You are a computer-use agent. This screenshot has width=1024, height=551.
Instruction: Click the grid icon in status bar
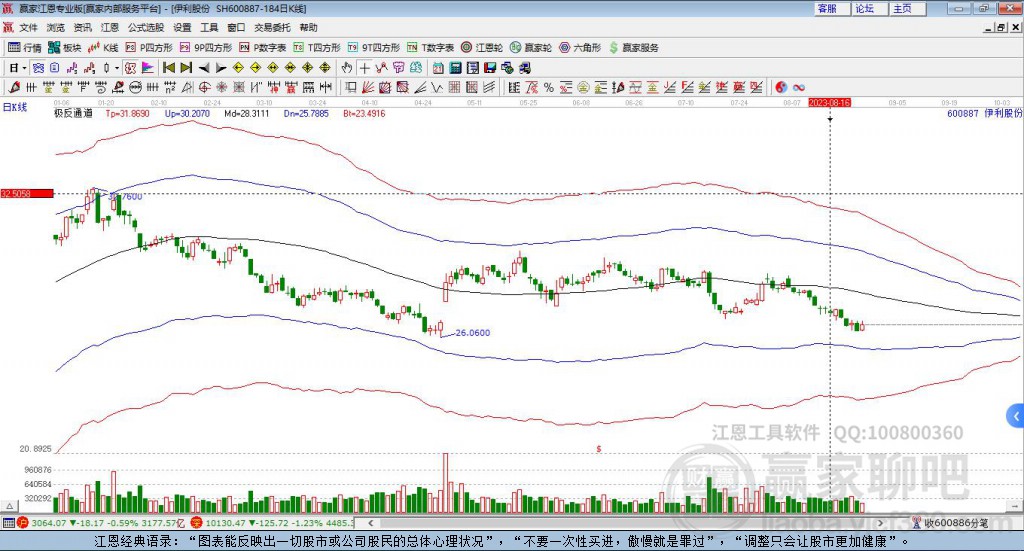pos(8,523)
